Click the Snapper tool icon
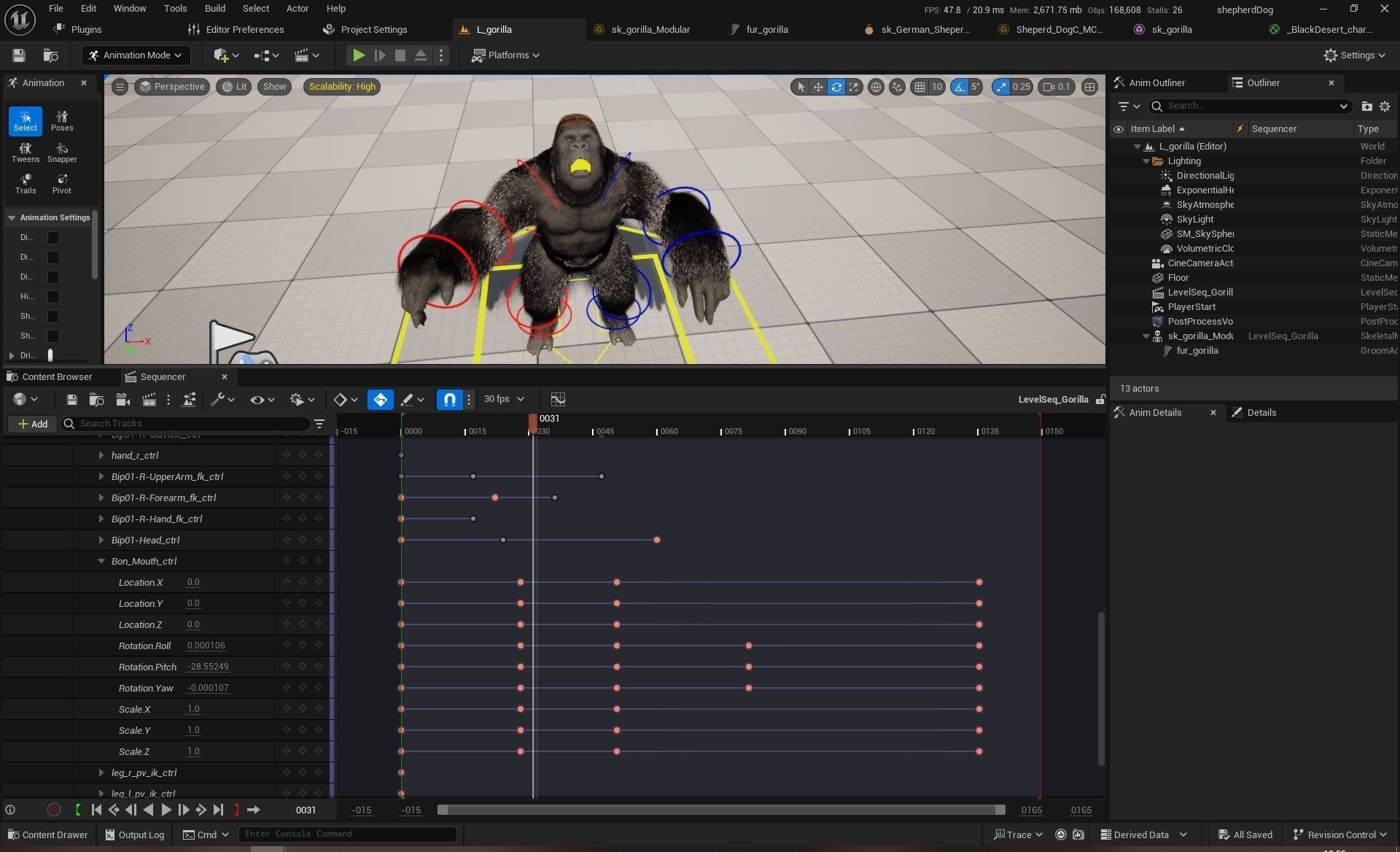This screenshot has width=1400, height=852. 62,152
